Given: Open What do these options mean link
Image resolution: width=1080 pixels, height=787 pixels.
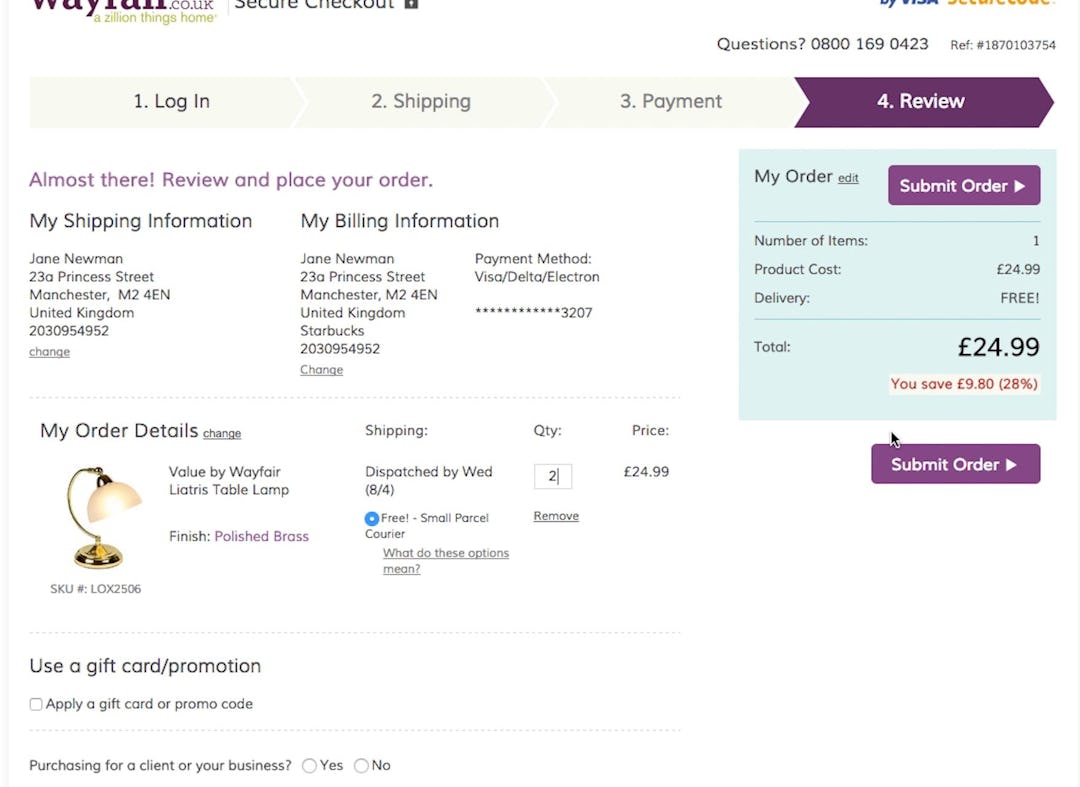Looking at the screenshot, I should coord(446,553).
